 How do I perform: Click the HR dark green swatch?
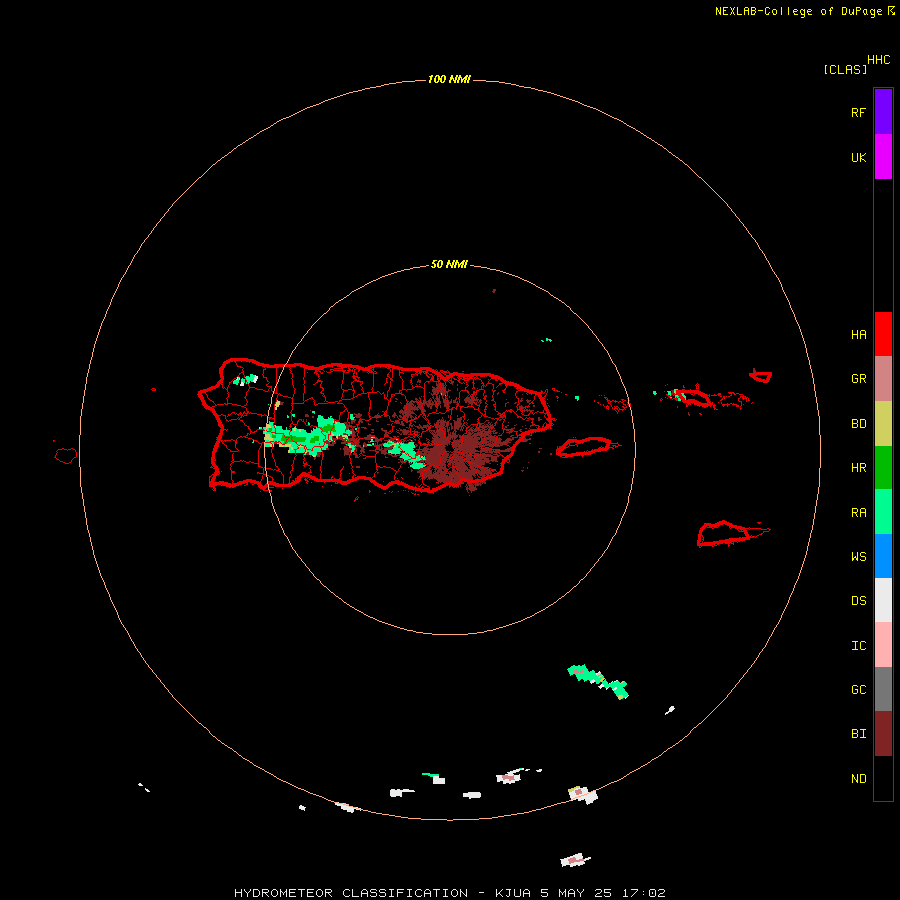click(x=883, y=468)
